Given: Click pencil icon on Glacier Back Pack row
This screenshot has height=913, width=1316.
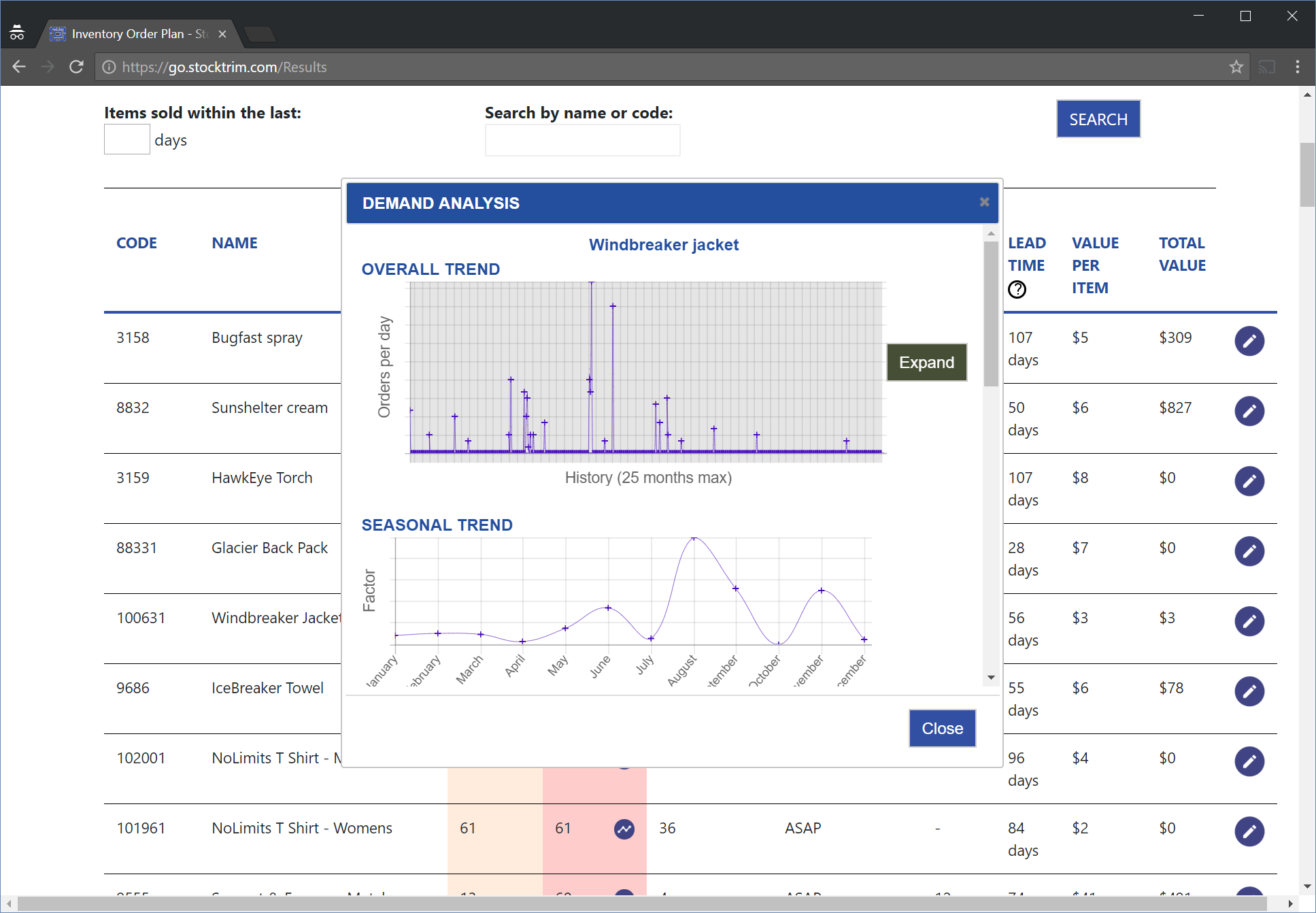Looking at the screenshot, I should tap(1249, 551).
